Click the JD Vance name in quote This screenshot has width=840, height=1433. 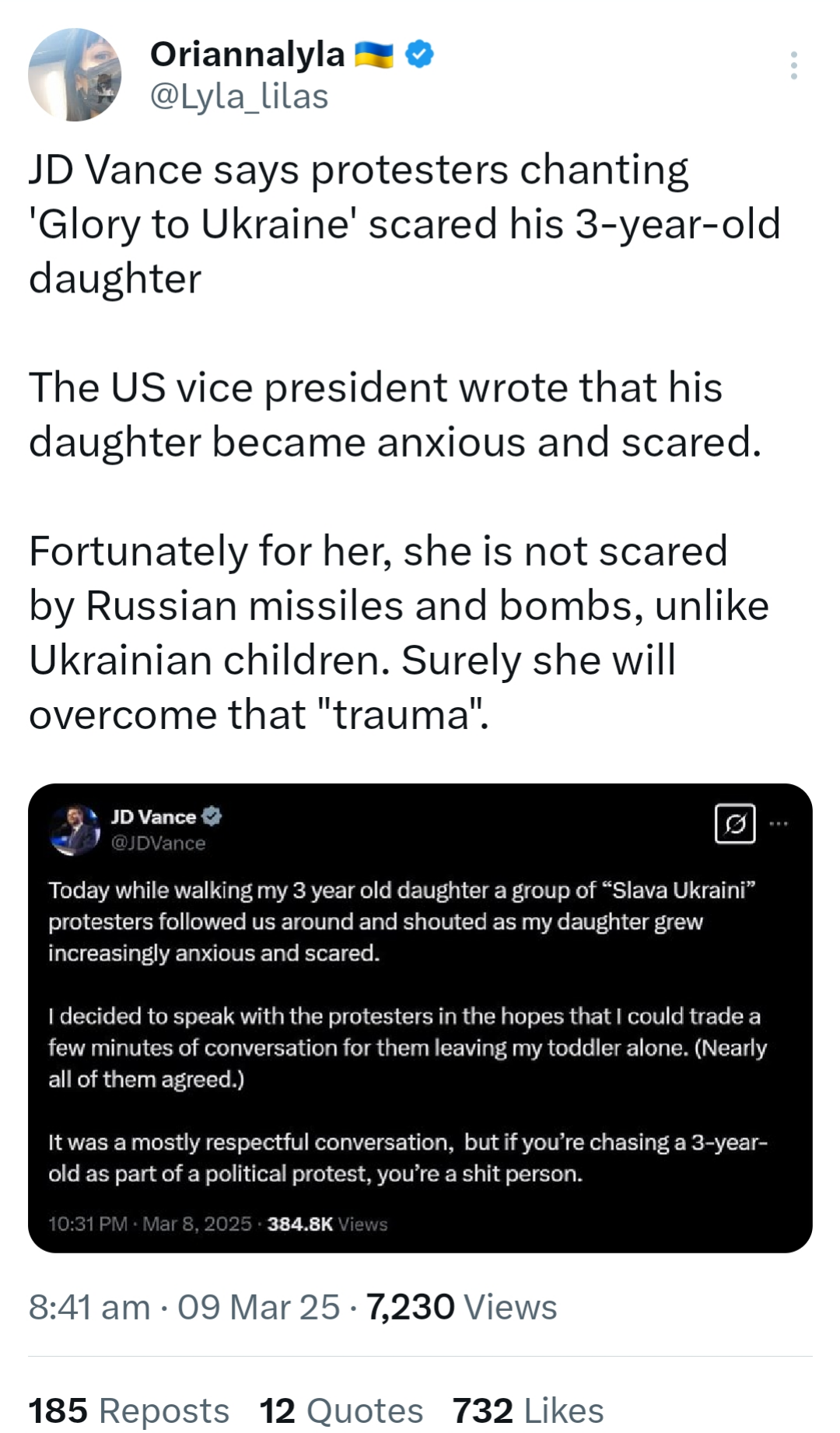pos(153,817)
